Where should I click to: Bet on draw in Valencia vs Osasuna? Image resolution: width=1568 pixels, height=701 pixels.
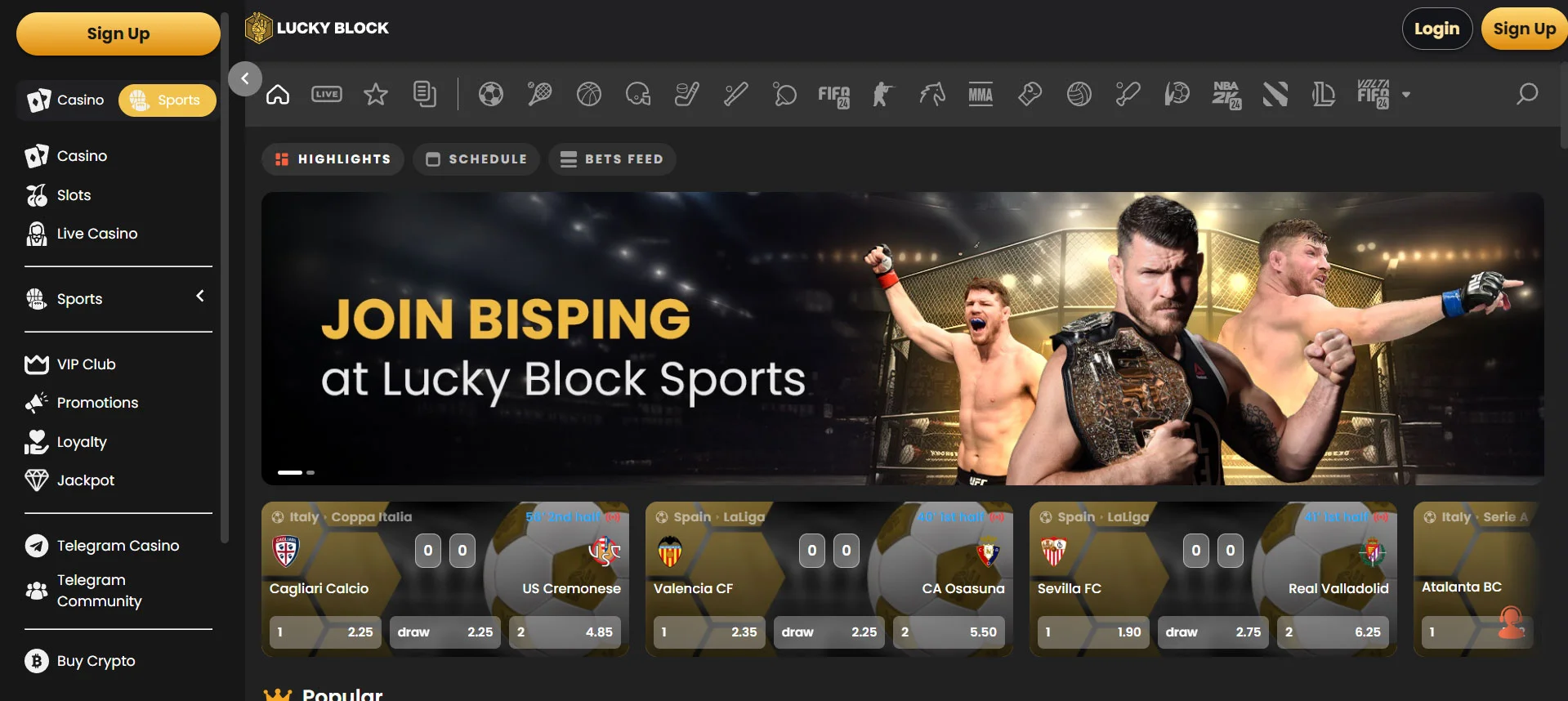click(x=829, y=632)
